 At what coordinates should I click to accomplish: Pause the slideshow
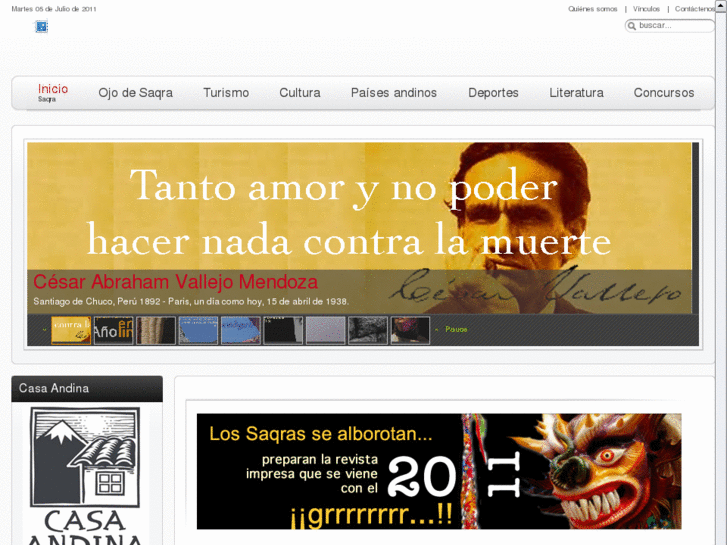(x=456, y=329)
